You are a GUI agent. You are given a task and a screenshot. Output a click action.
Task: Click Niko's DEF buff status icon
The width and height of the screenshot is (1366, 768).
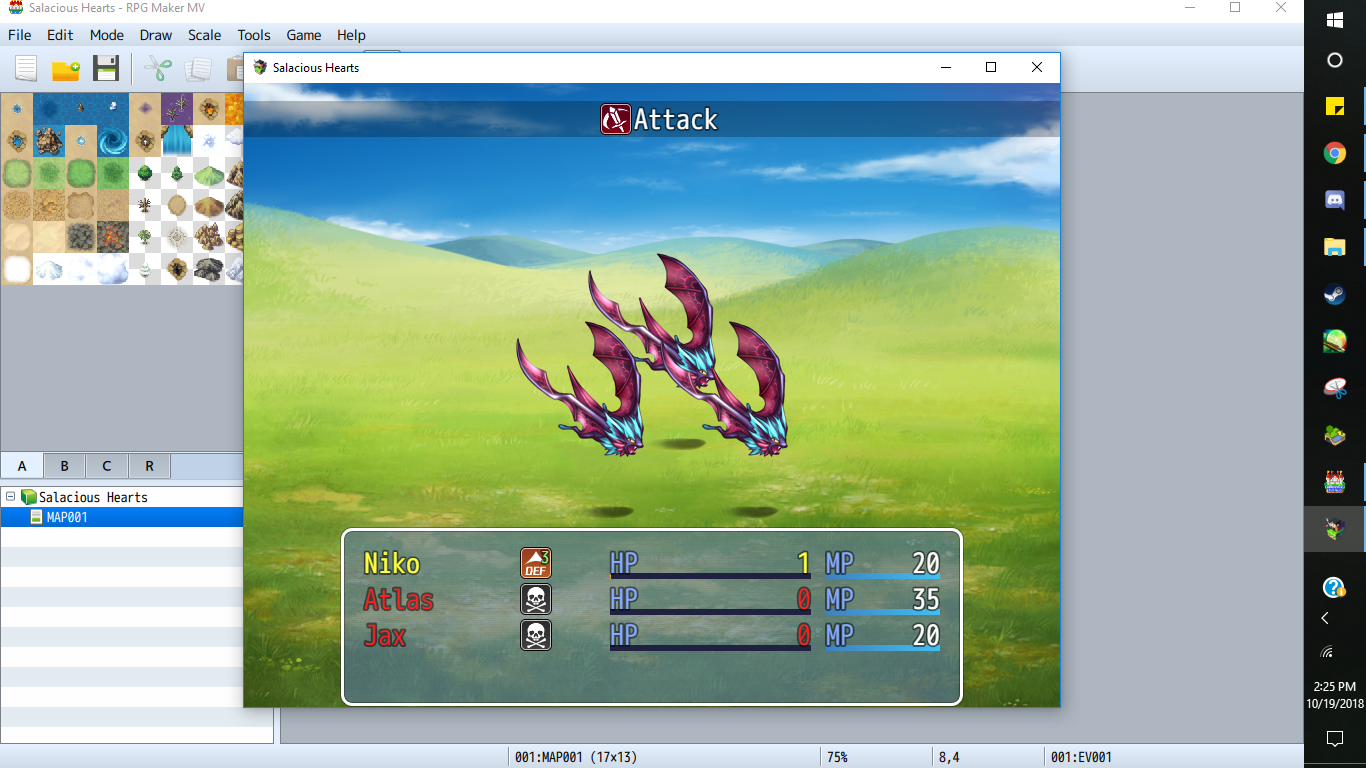coord(536,563)
